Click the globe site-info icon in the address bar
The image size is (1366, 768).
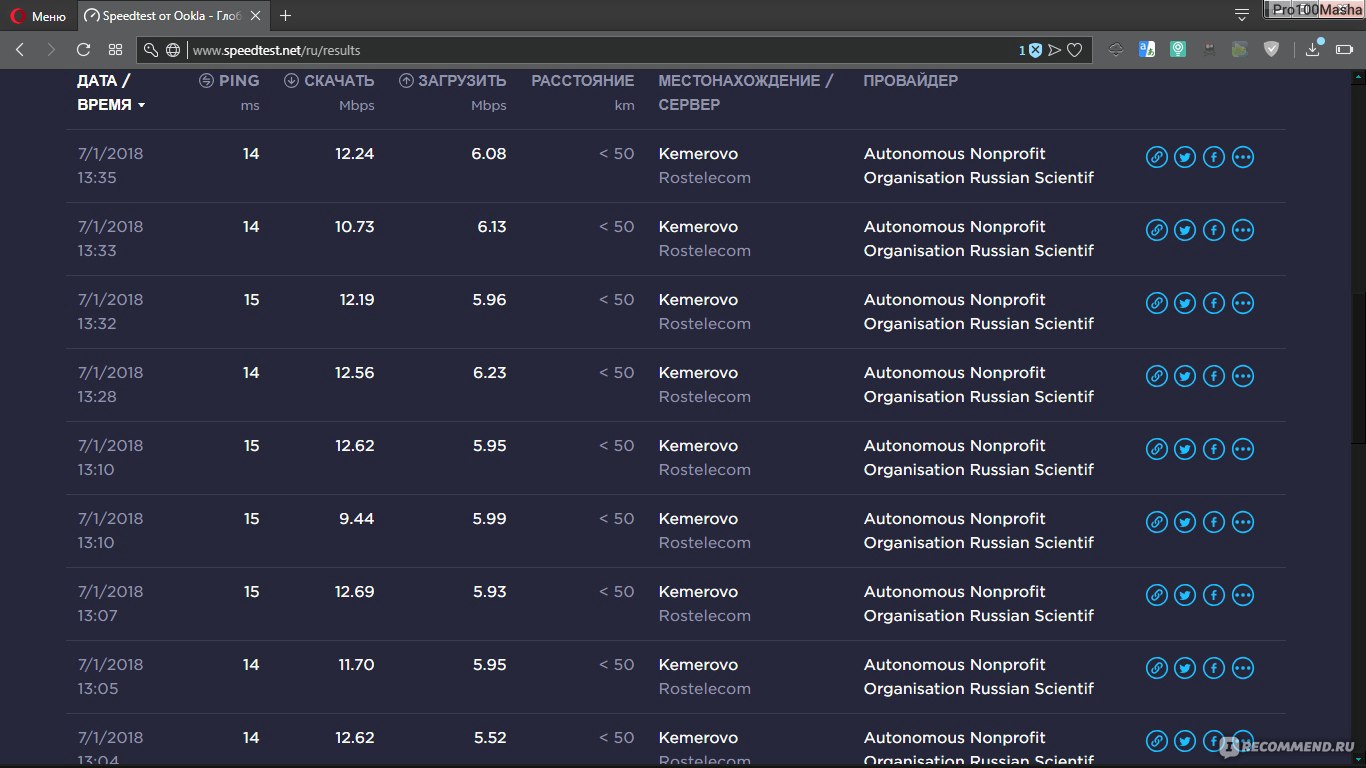(x=173, y=50)
